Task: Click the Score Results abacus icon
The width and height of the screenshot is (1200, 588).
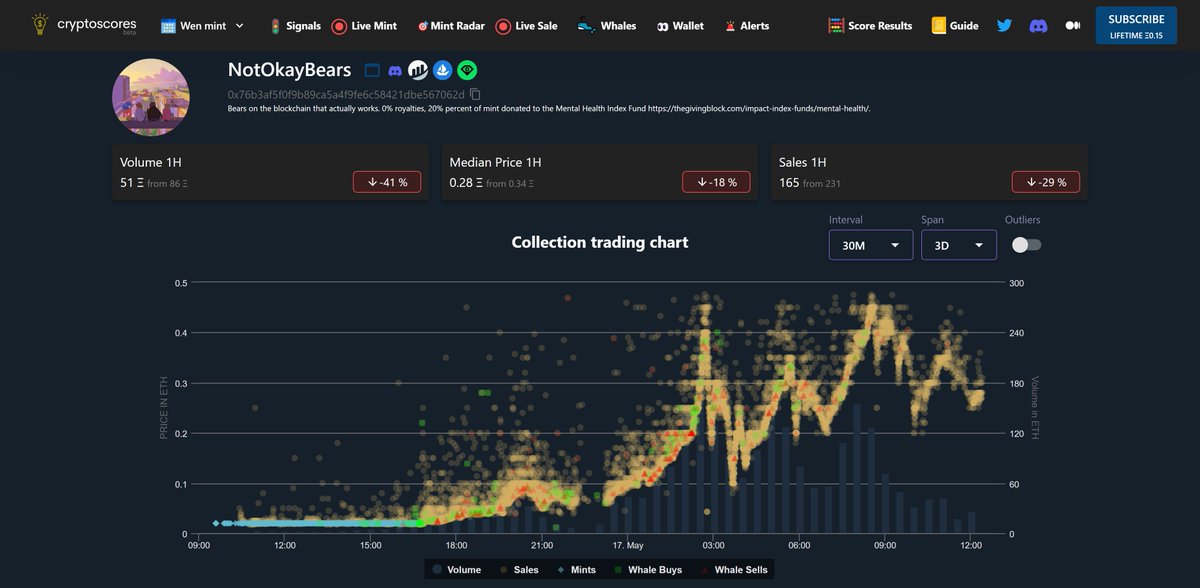Action: [x=836, y=26]
